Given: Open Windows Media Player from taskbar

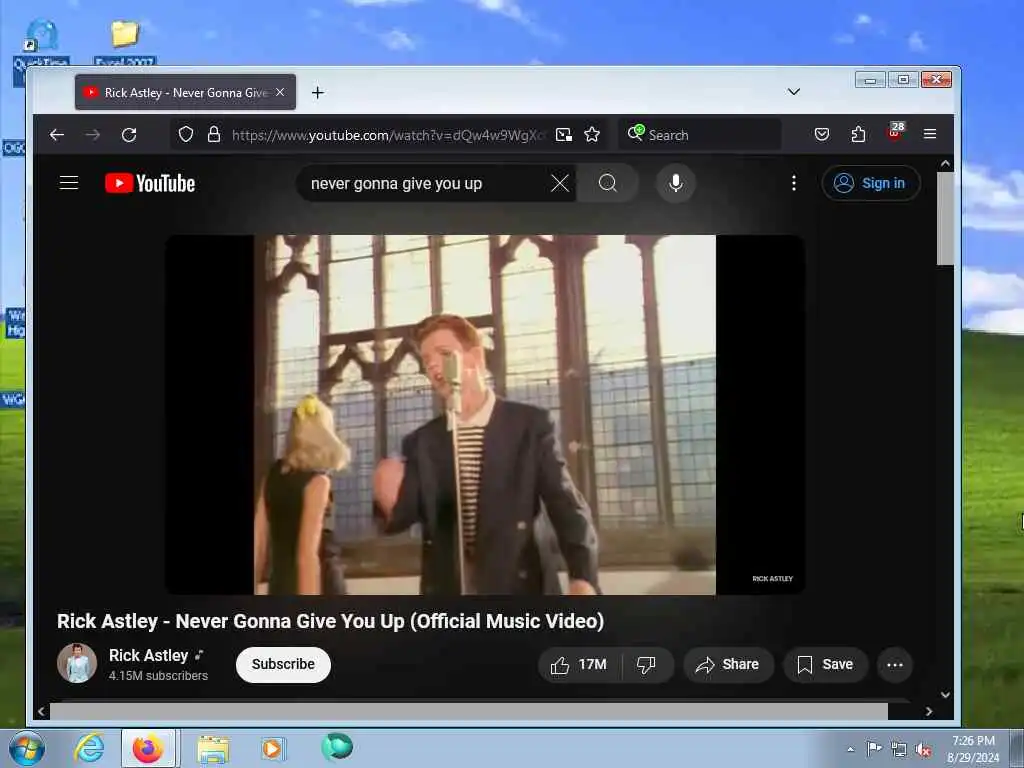Looking at the screenshot, I should [272, 748].
